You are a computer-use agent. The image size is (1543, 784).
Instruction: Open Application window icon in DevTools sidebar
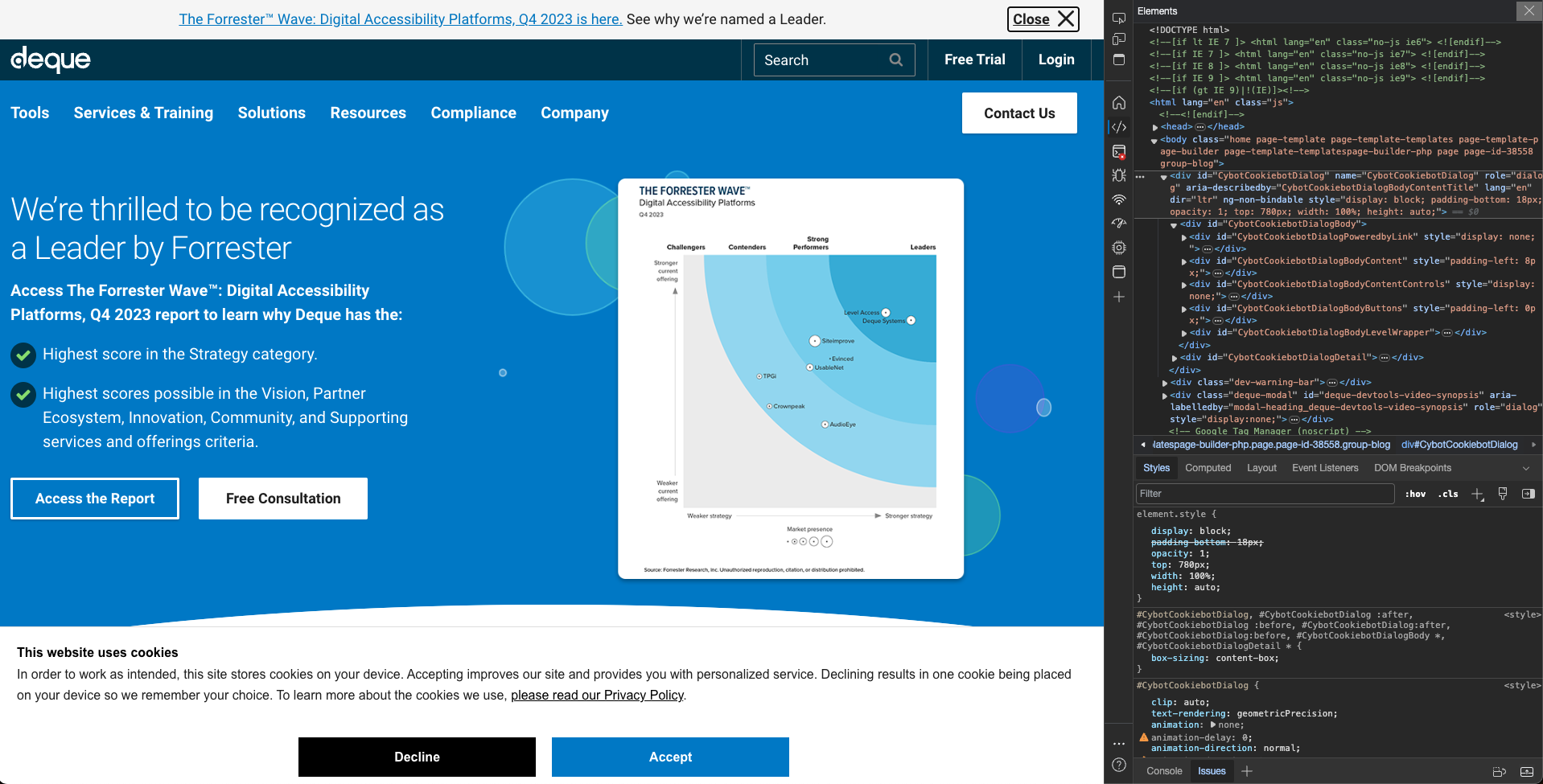[x=1118, y=272]
